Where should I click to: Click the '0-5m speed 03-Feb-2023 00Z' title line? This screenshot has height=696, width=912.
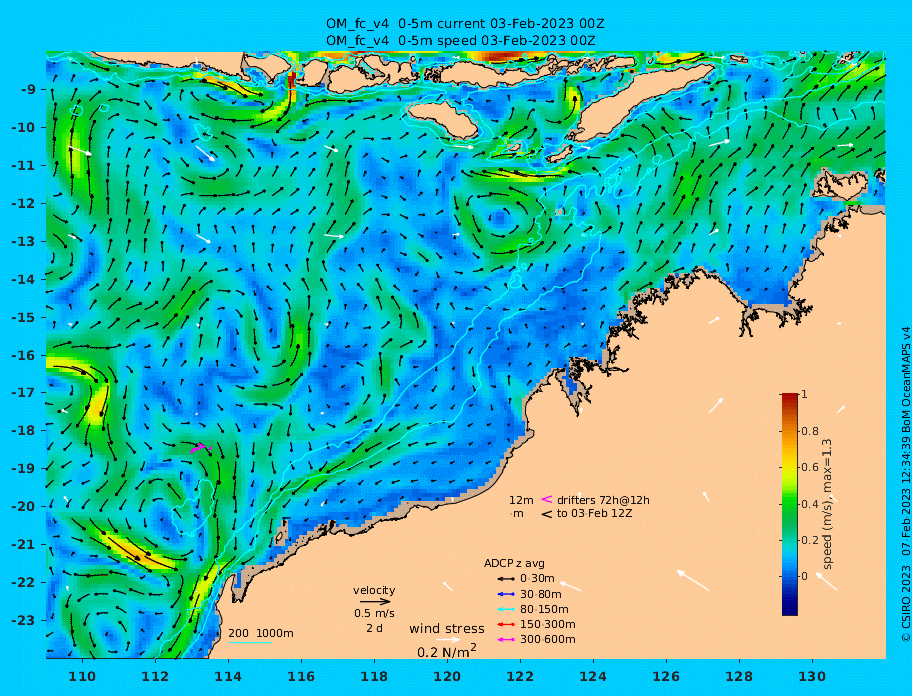tap(459, 41)
